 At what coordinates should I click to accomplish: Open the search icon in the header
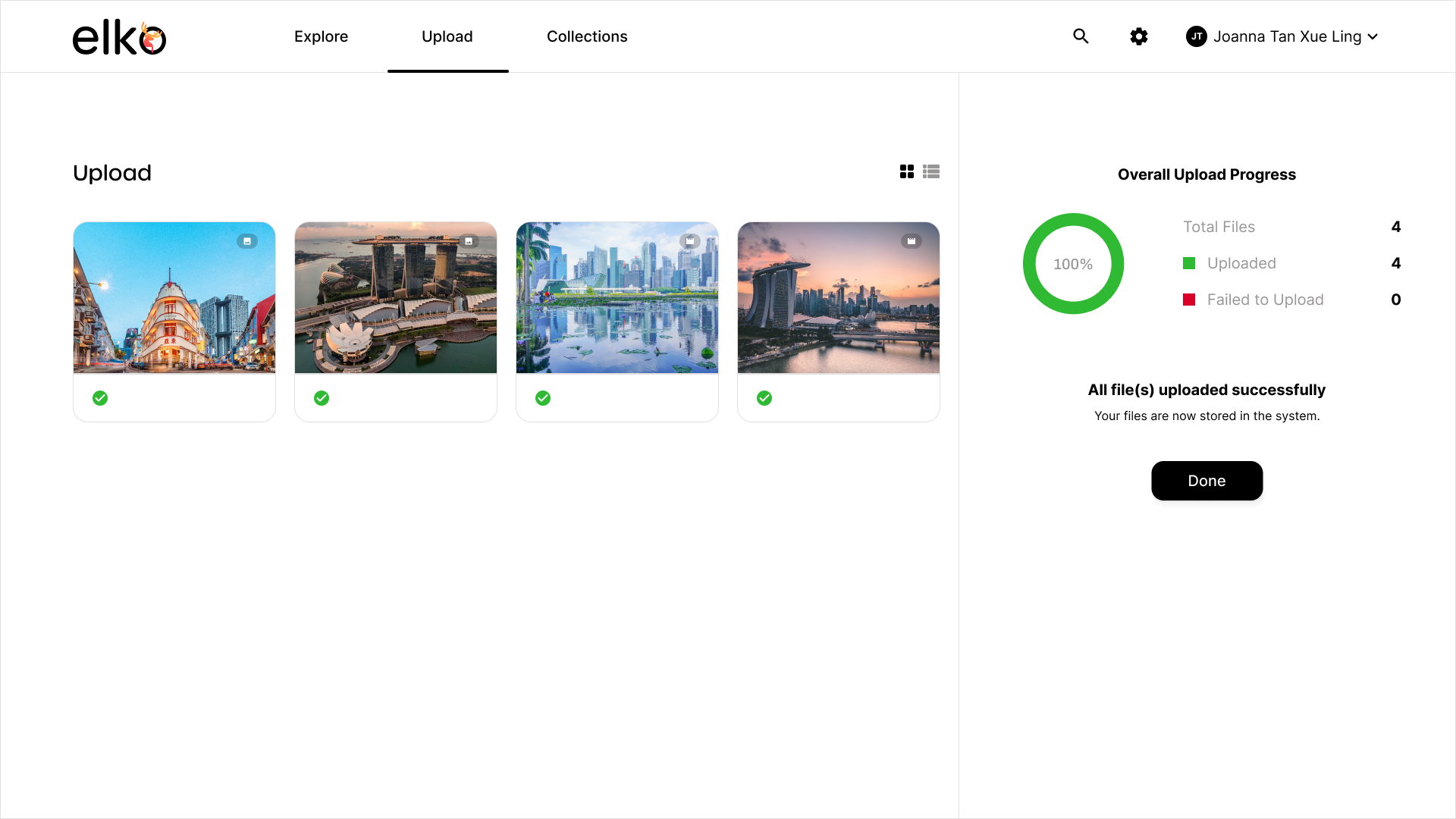[1081, 36]
